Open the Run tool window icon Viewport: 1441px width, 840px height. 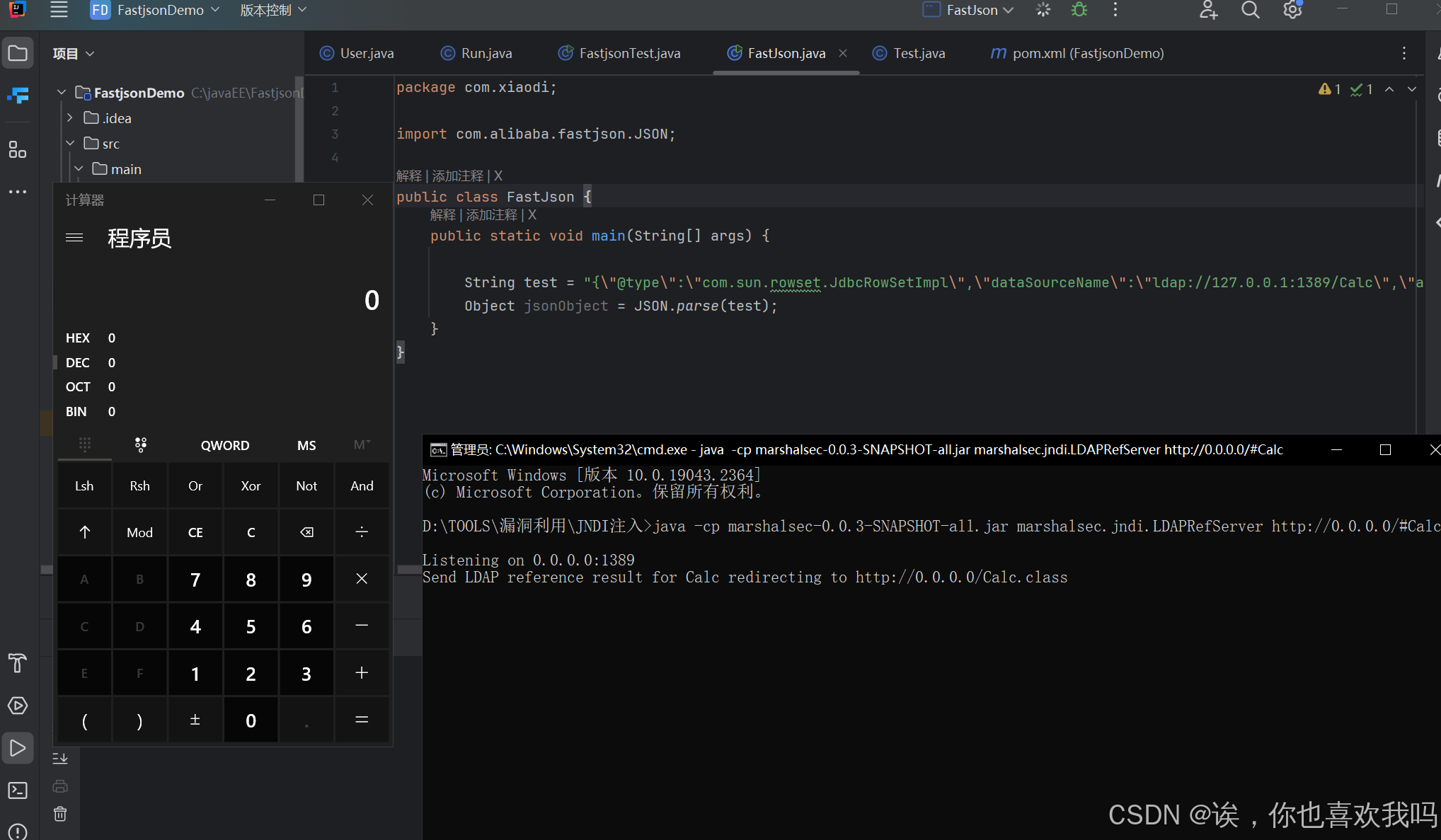tap(18, 748)
